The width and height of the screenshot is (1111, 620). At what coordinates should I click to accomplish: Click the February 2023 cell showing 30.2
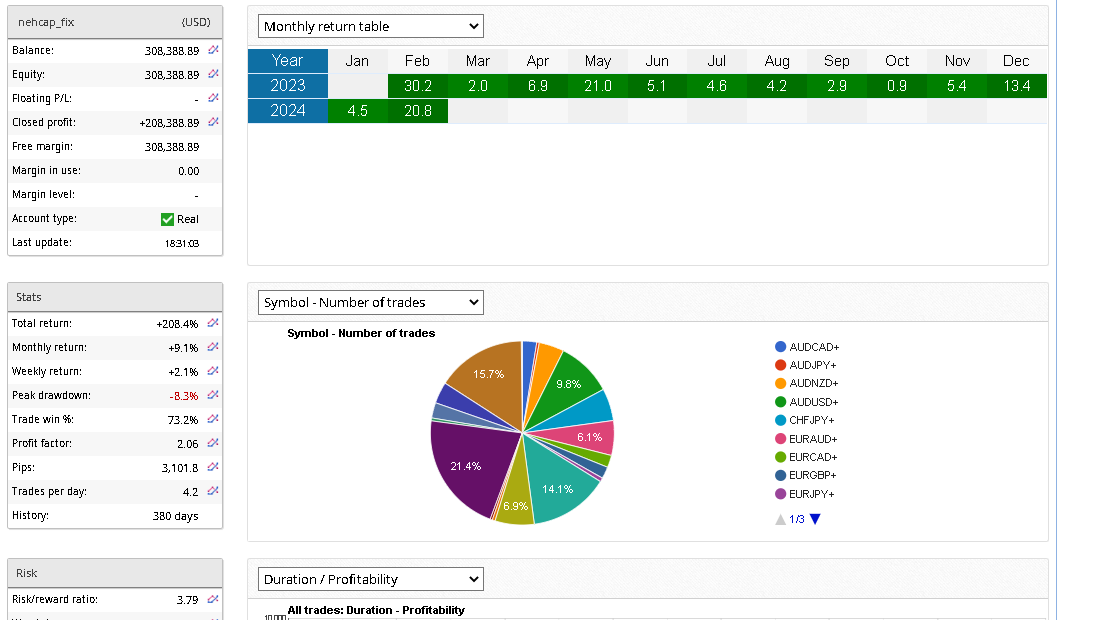coord(417,86)
